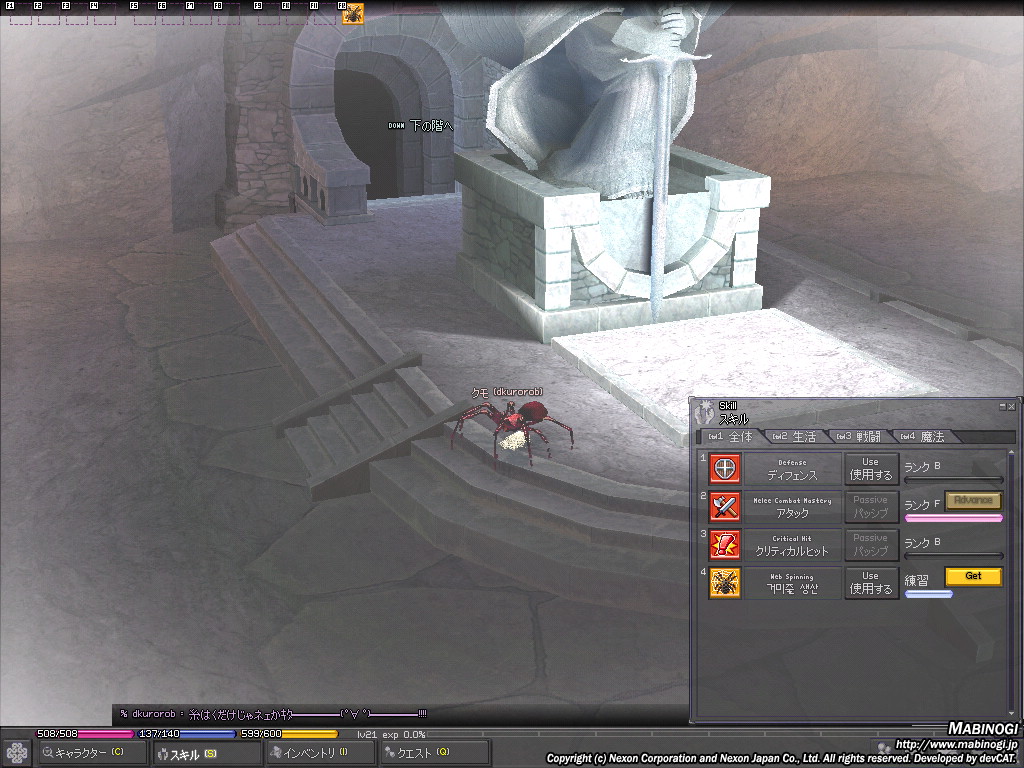Screen dimensions: 1024x768
Task: Open the Web Spinning skill name entry
Action: (x=792, y=583)
